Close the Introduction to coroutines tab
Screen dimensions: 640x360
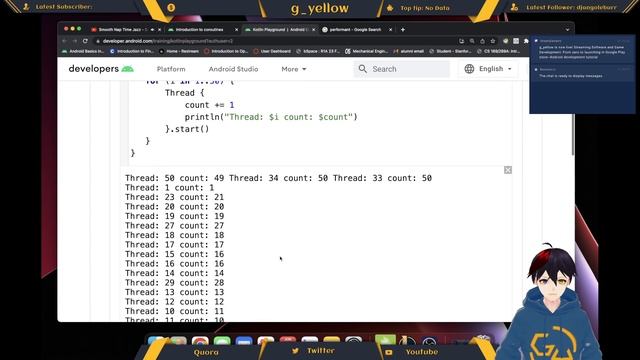pyautogui.click(x=236, y=30)
